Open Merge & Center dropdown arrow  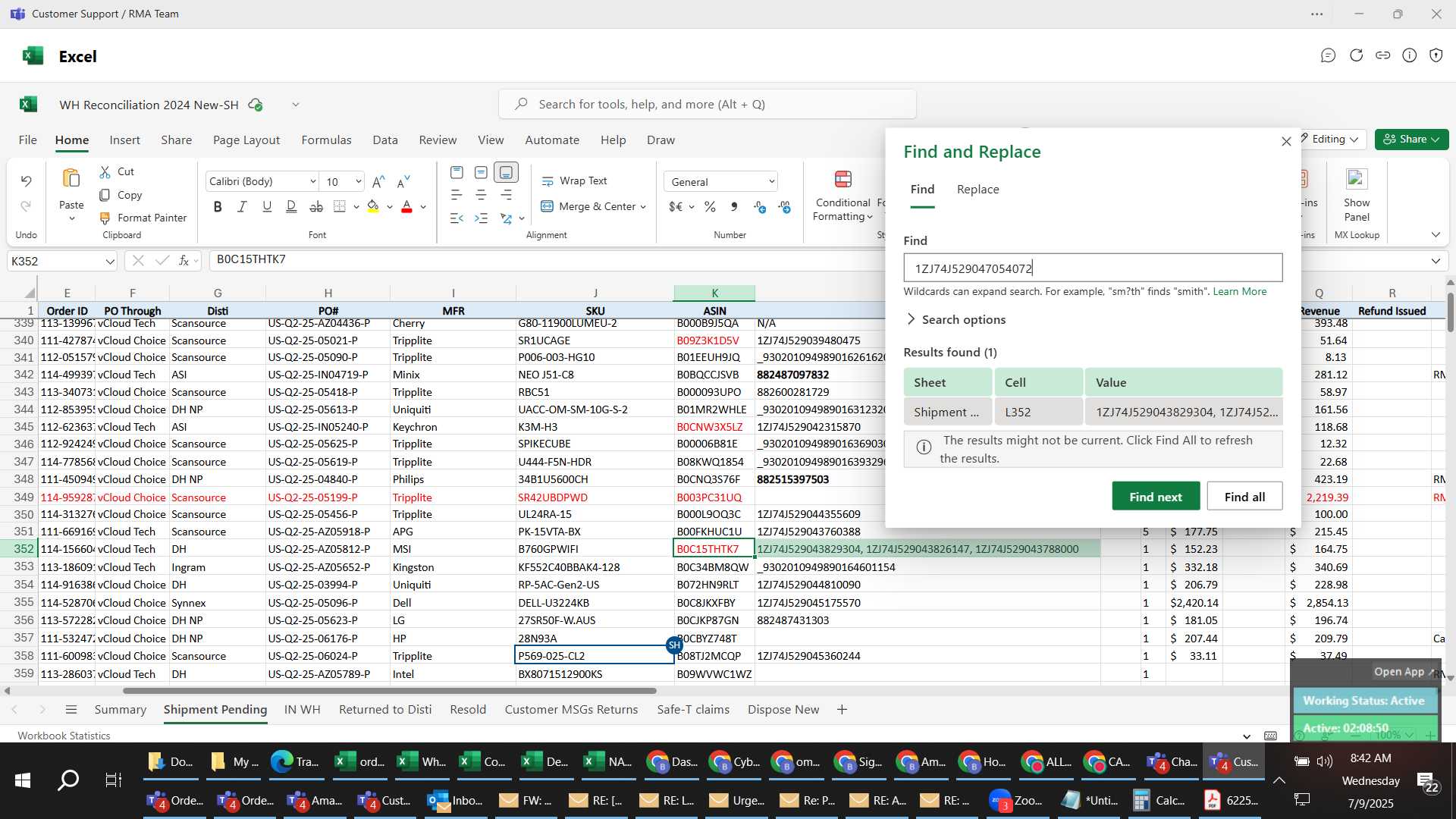(x=643, y=207)
